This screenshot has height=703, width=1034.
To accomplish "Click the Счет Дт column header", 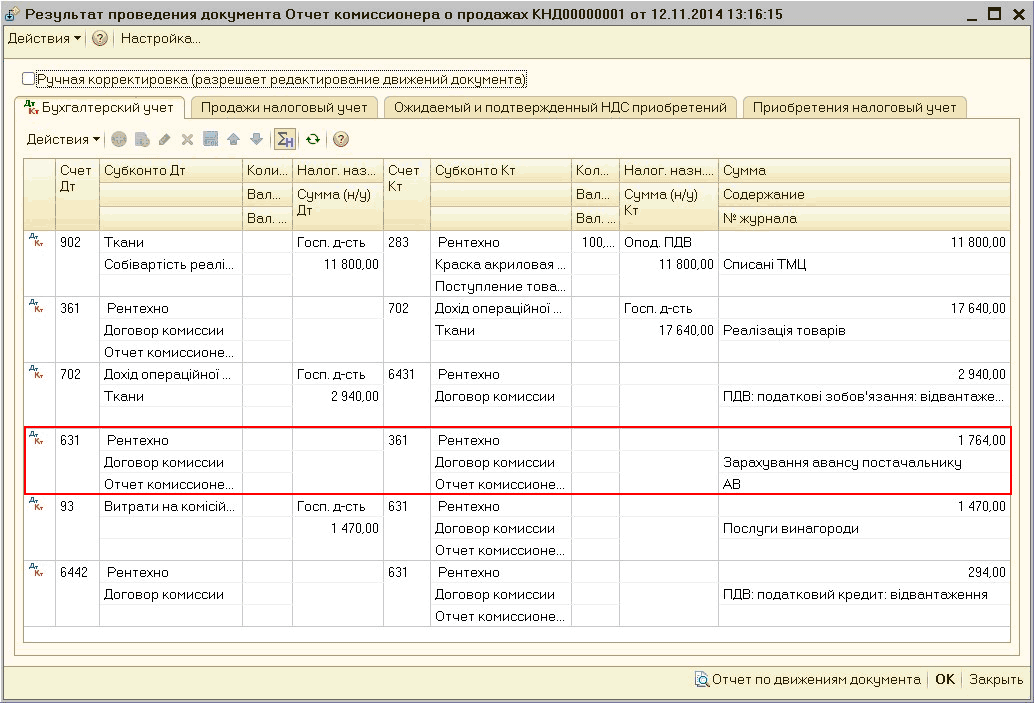I will click(x=76, y=194).
